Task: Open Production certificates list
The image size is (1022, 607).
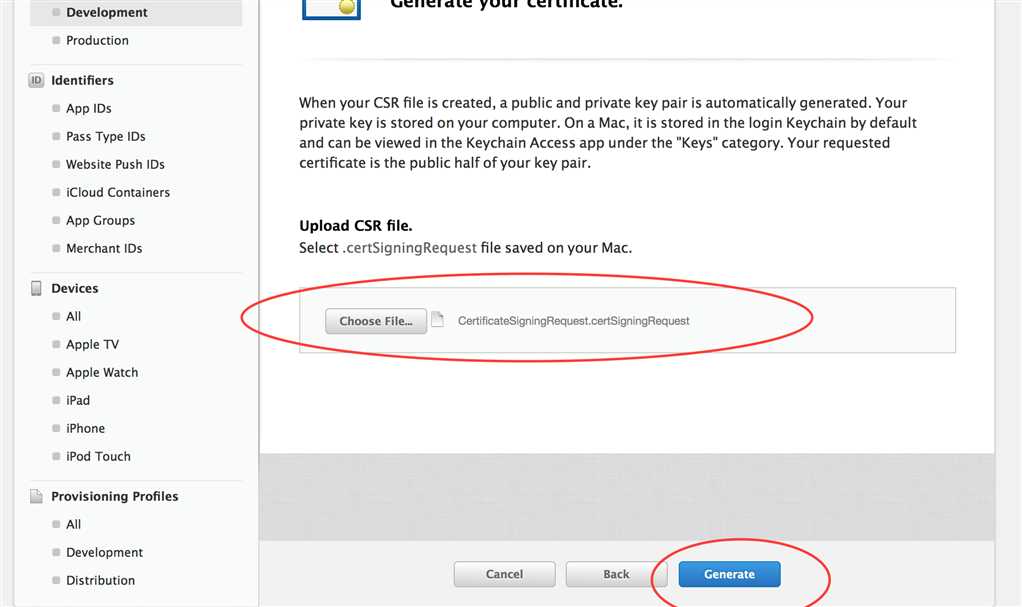Action: point(97,40)
